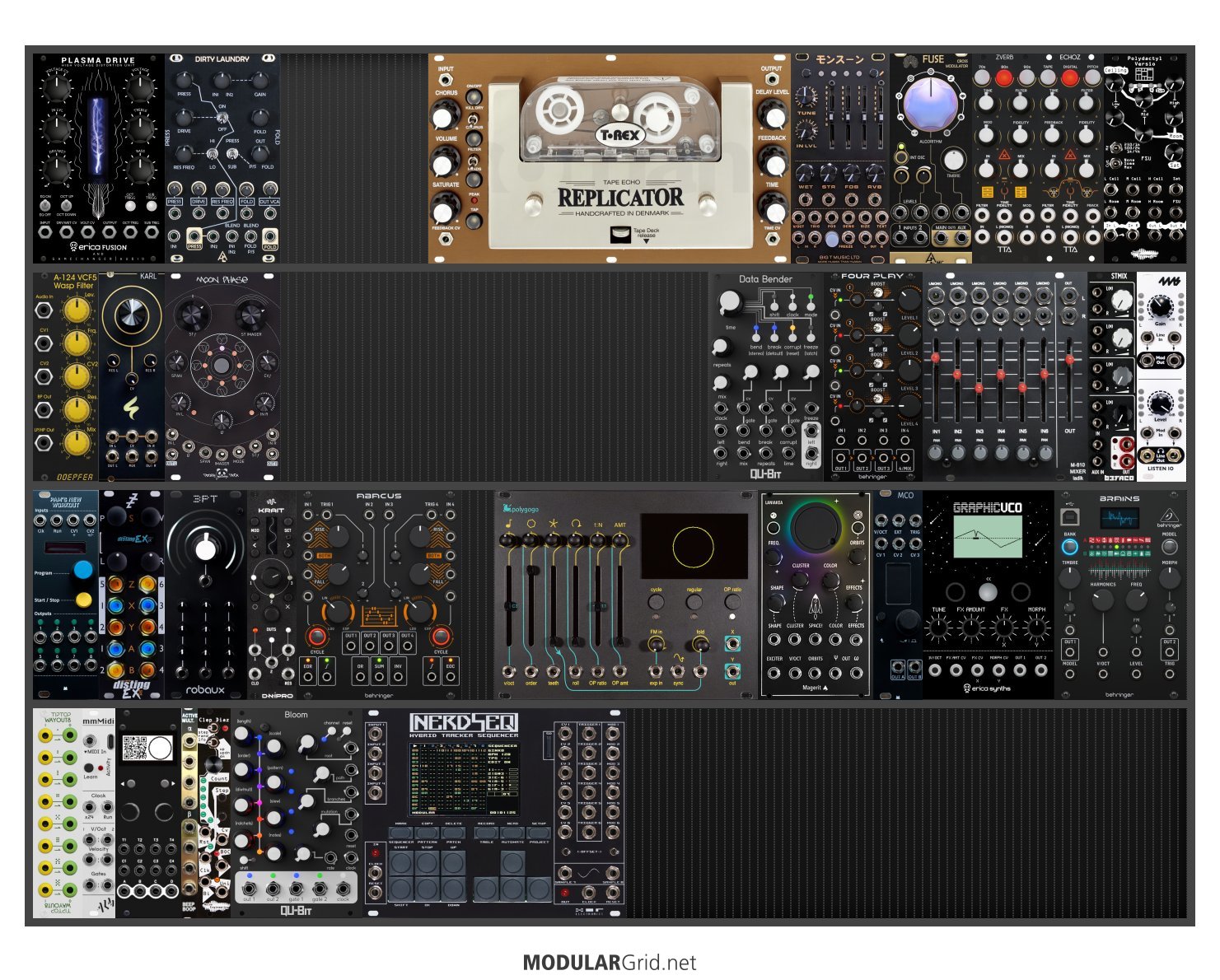The height and width of the screenshot is (980, 1220).
Task: Flip the channel 1 Boost switch on Four Play
Action: 878,295
